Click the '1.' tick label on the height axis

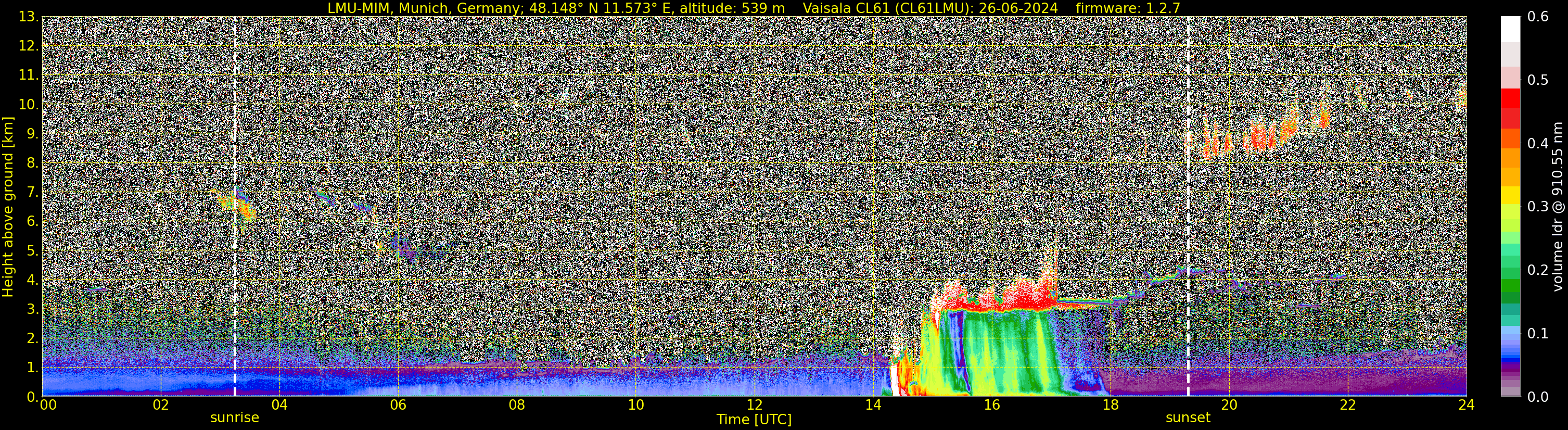pyautogui.click(x=32, y=367)
